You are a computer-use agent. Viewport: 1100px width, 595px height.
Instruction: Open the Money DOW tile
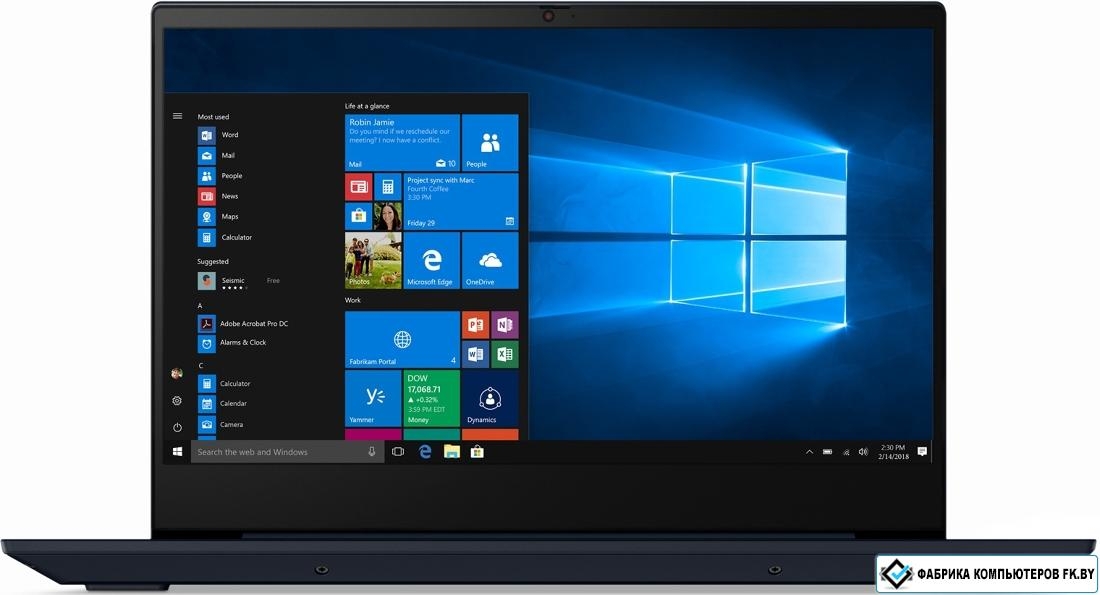tap(432, 398)
